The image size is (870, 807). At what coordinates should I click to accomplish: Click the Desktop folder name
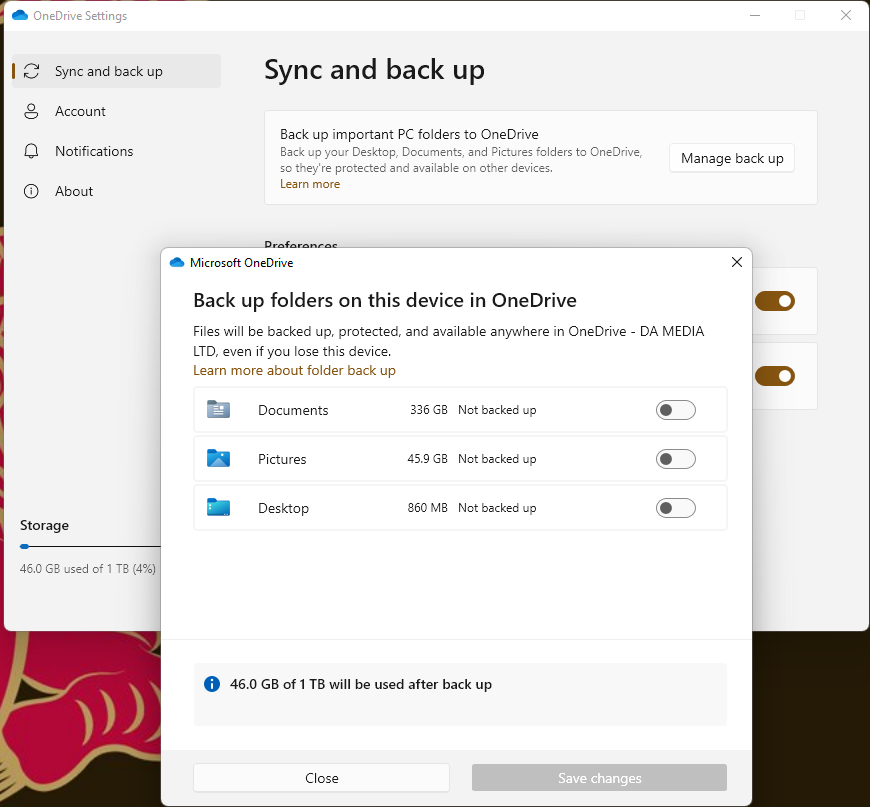pos(283,508)
